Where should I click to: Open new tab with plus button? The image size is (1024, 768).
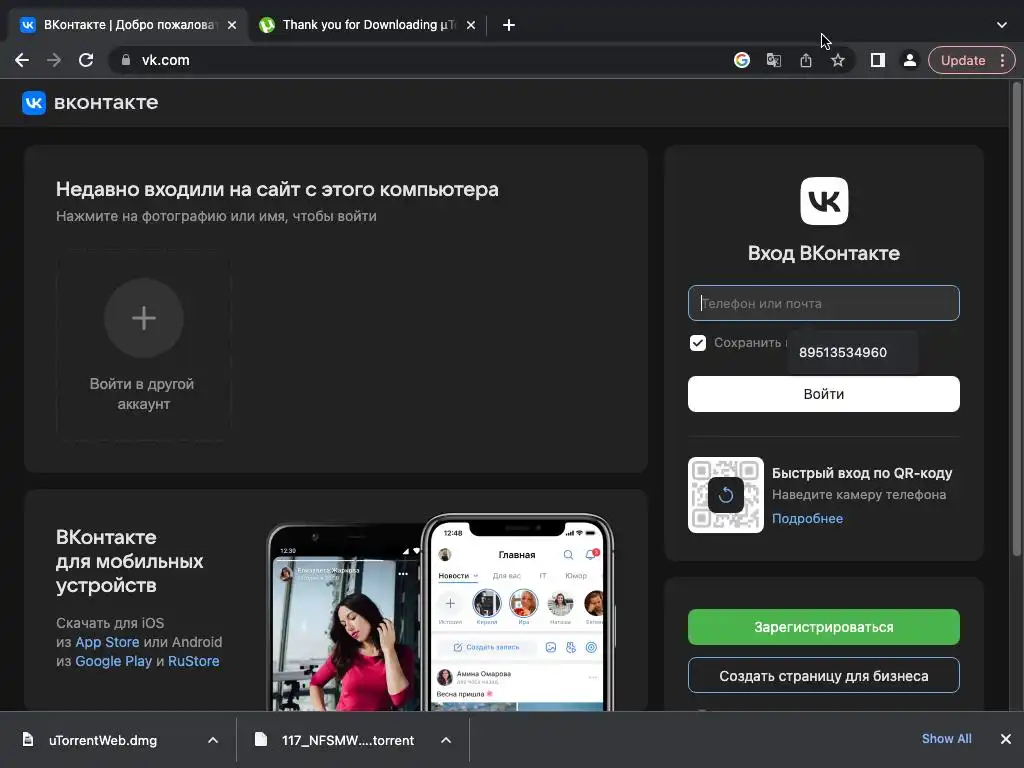tap(509, 25)
